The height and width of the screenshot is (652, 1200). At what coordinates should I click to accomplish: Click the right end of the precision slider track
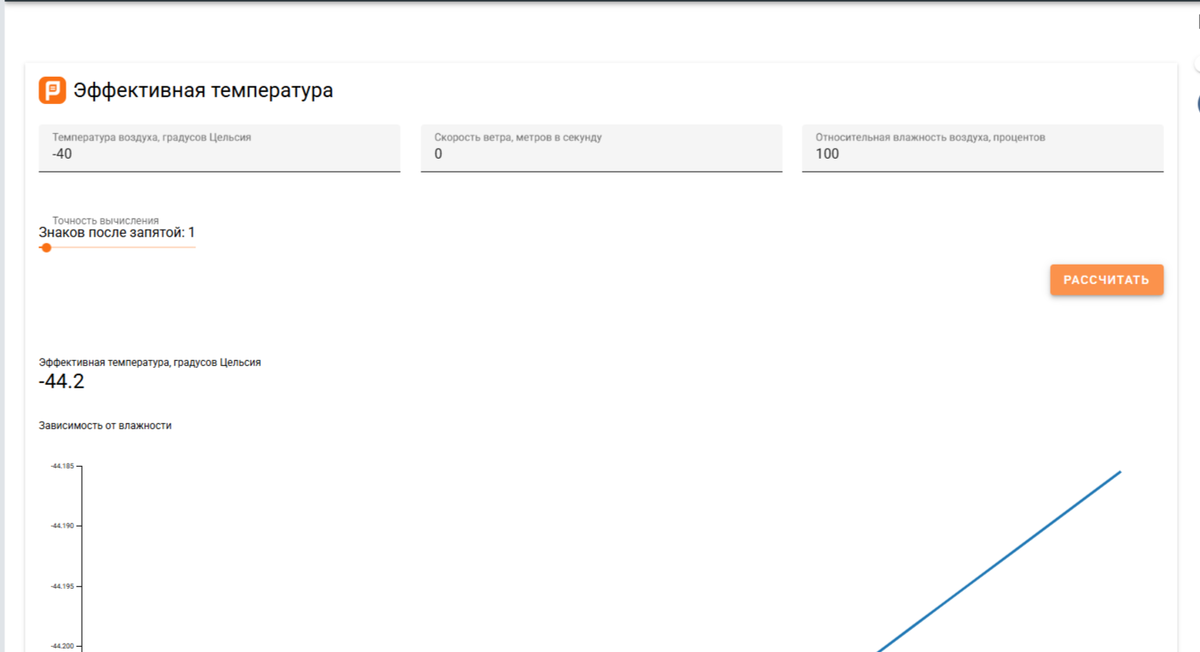pyautogui.click(x=194, y=247)
